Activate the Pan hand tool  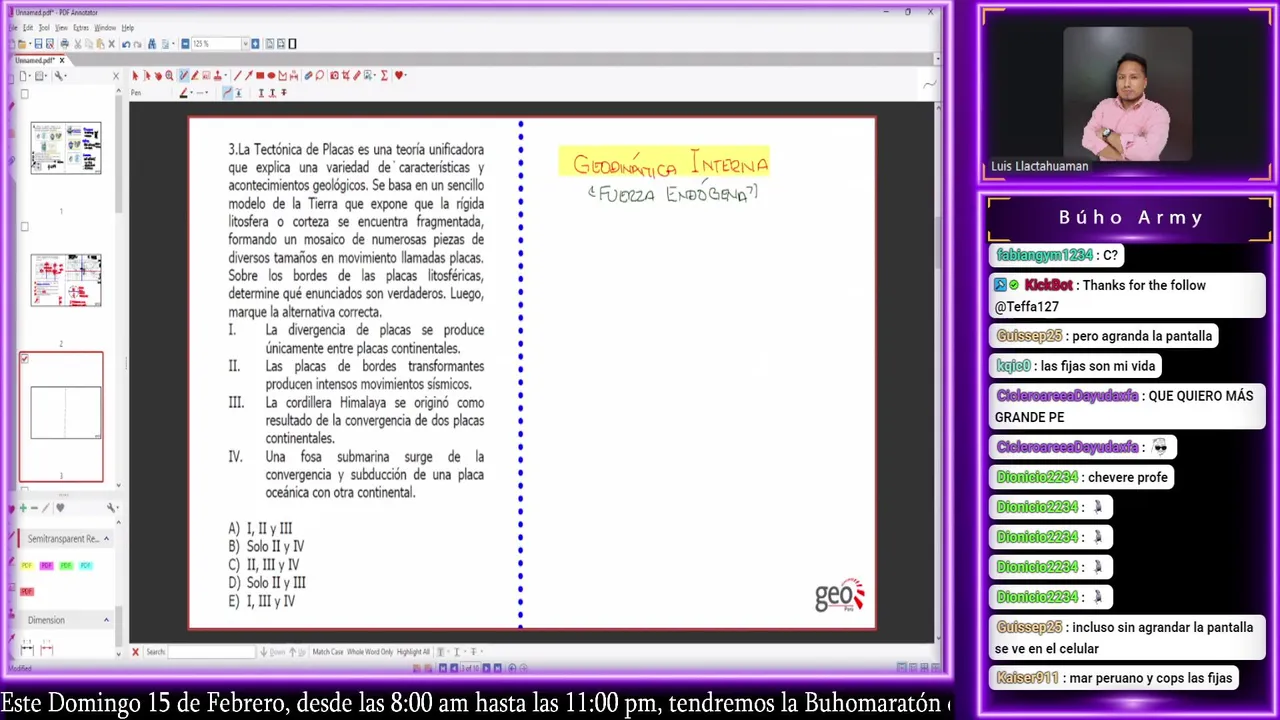click(158, 76)
